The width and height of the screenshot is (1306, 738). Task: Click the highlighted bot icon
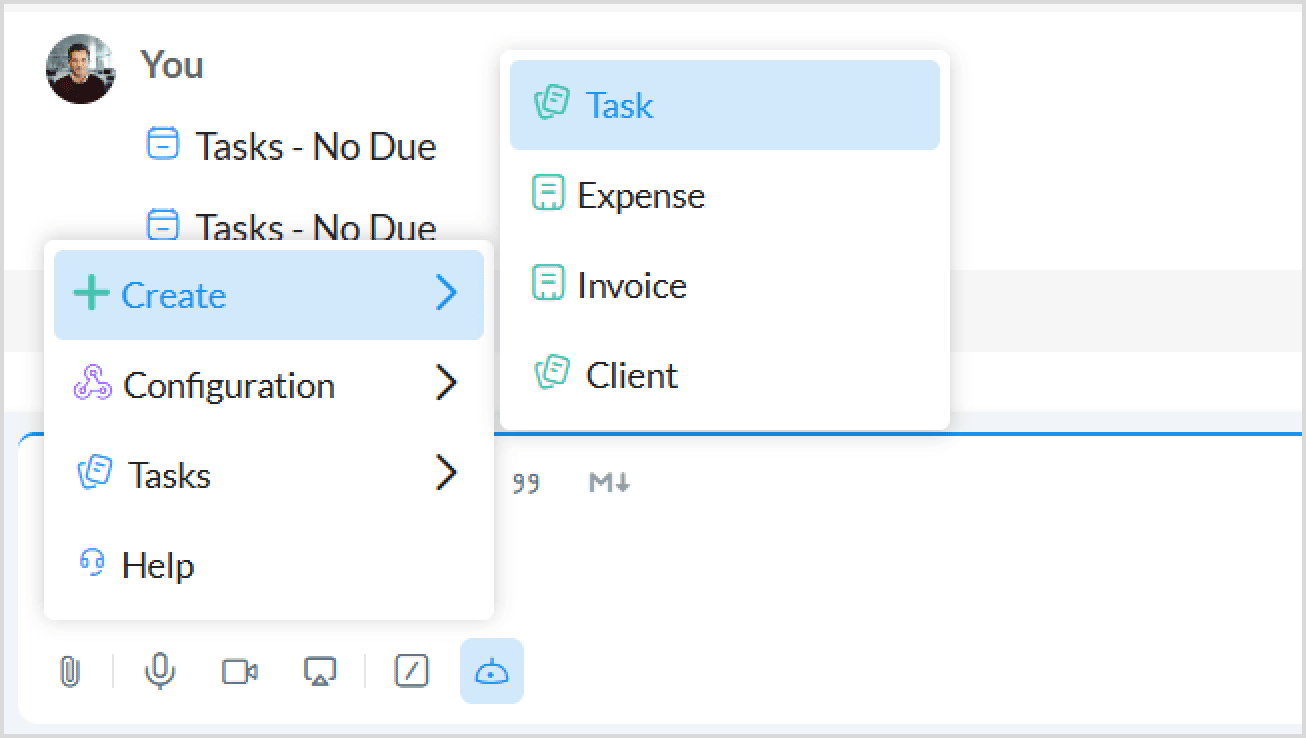(491, 672)
